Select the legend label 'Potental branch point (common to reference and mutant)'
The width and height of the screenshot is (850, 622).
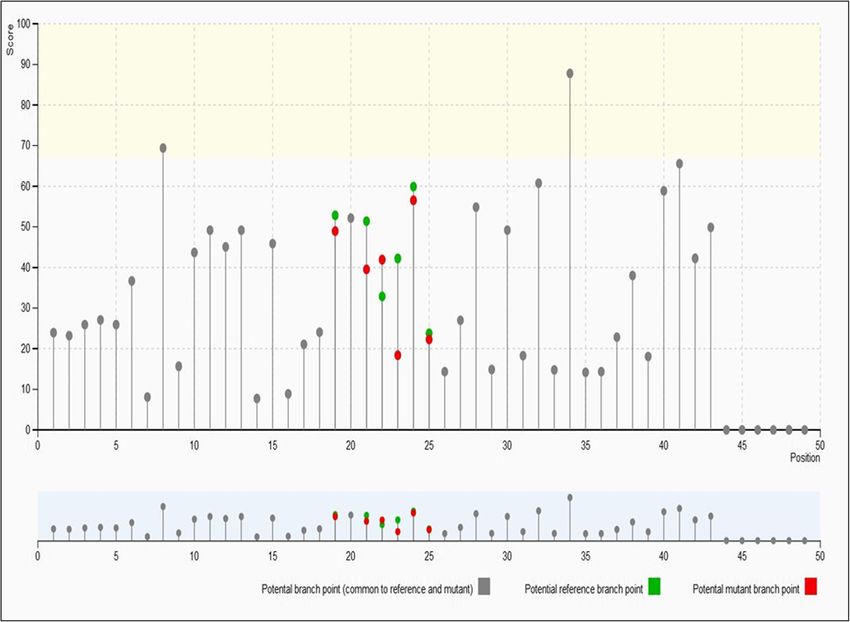pos(367,589)
